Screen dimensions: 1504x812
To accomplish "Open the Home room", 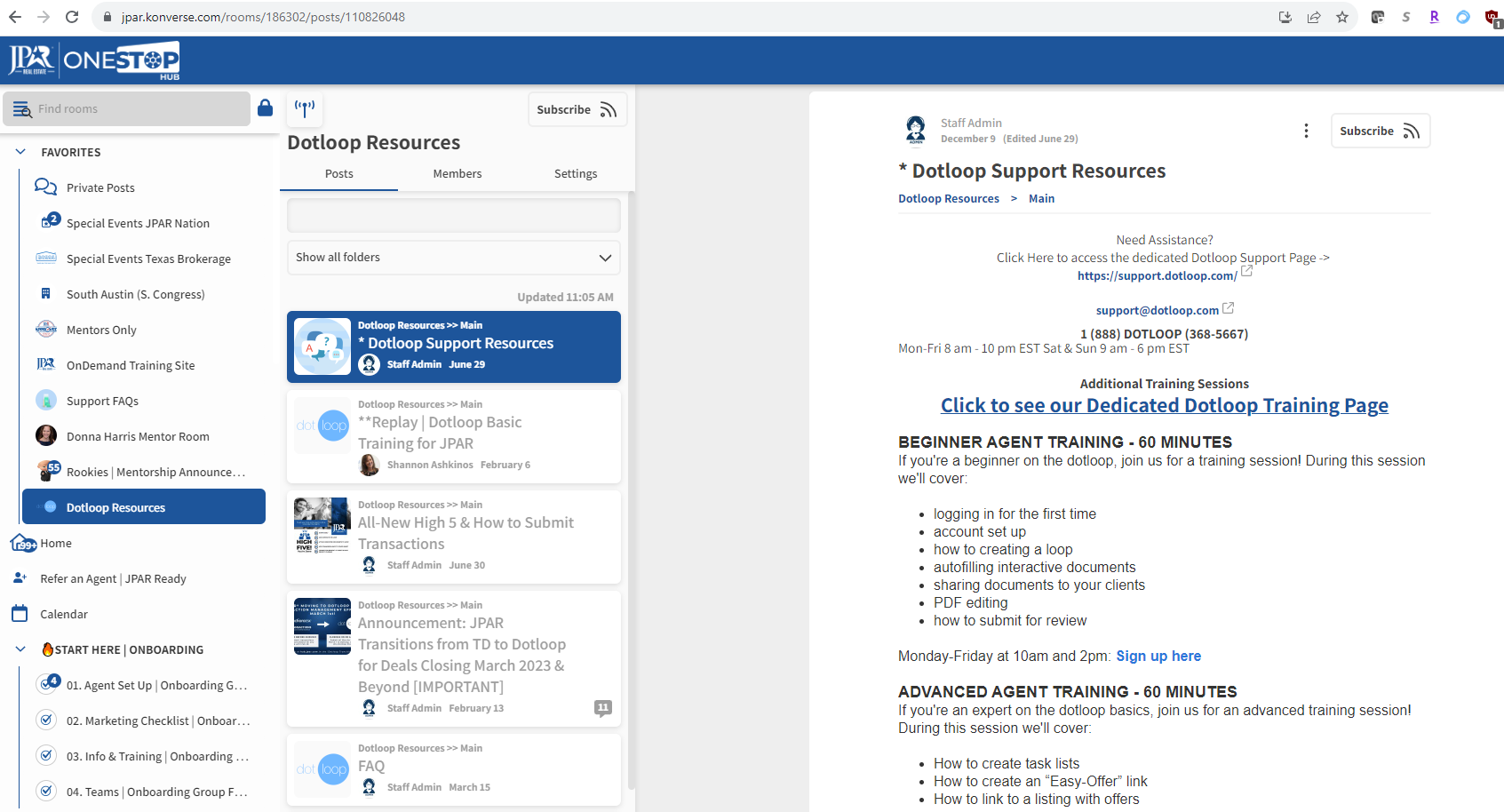I will 55,543.
